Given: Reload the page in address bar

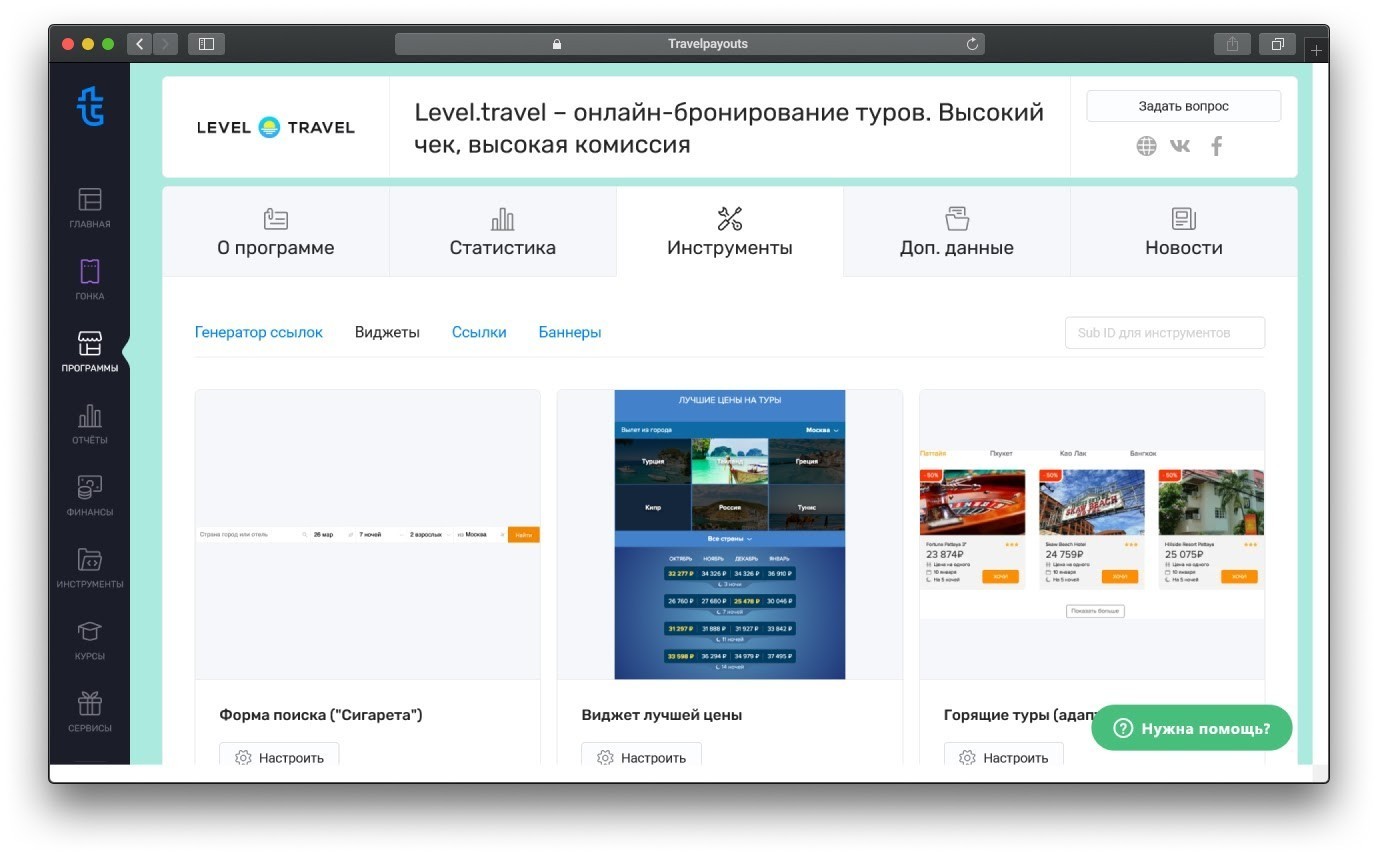Looking at the screenshot, I should (x=971, y=44).
